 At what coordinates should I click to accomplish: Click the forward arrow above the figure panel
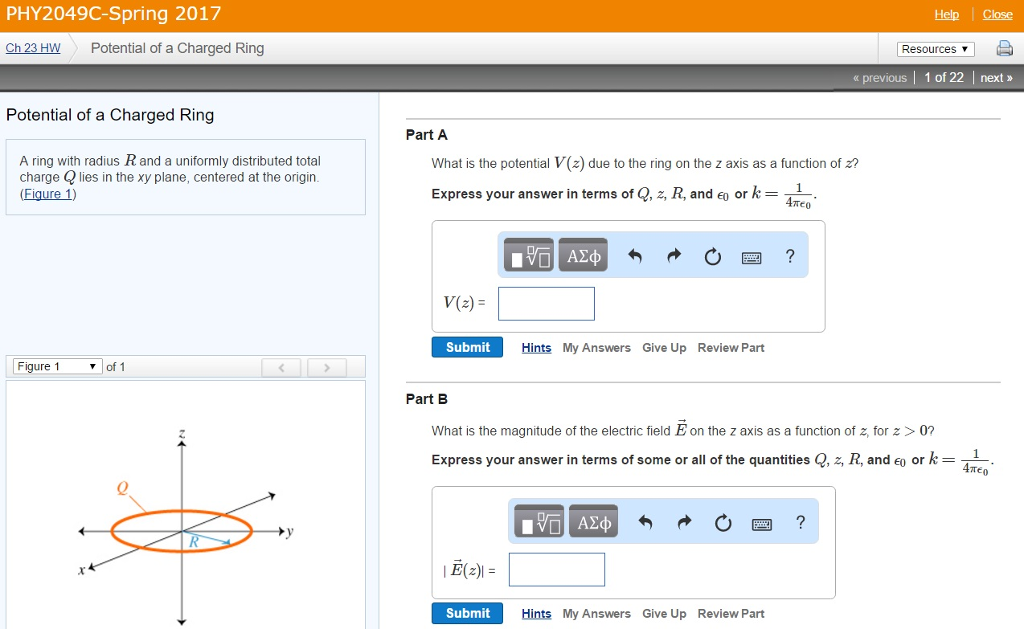pos(327,367)
